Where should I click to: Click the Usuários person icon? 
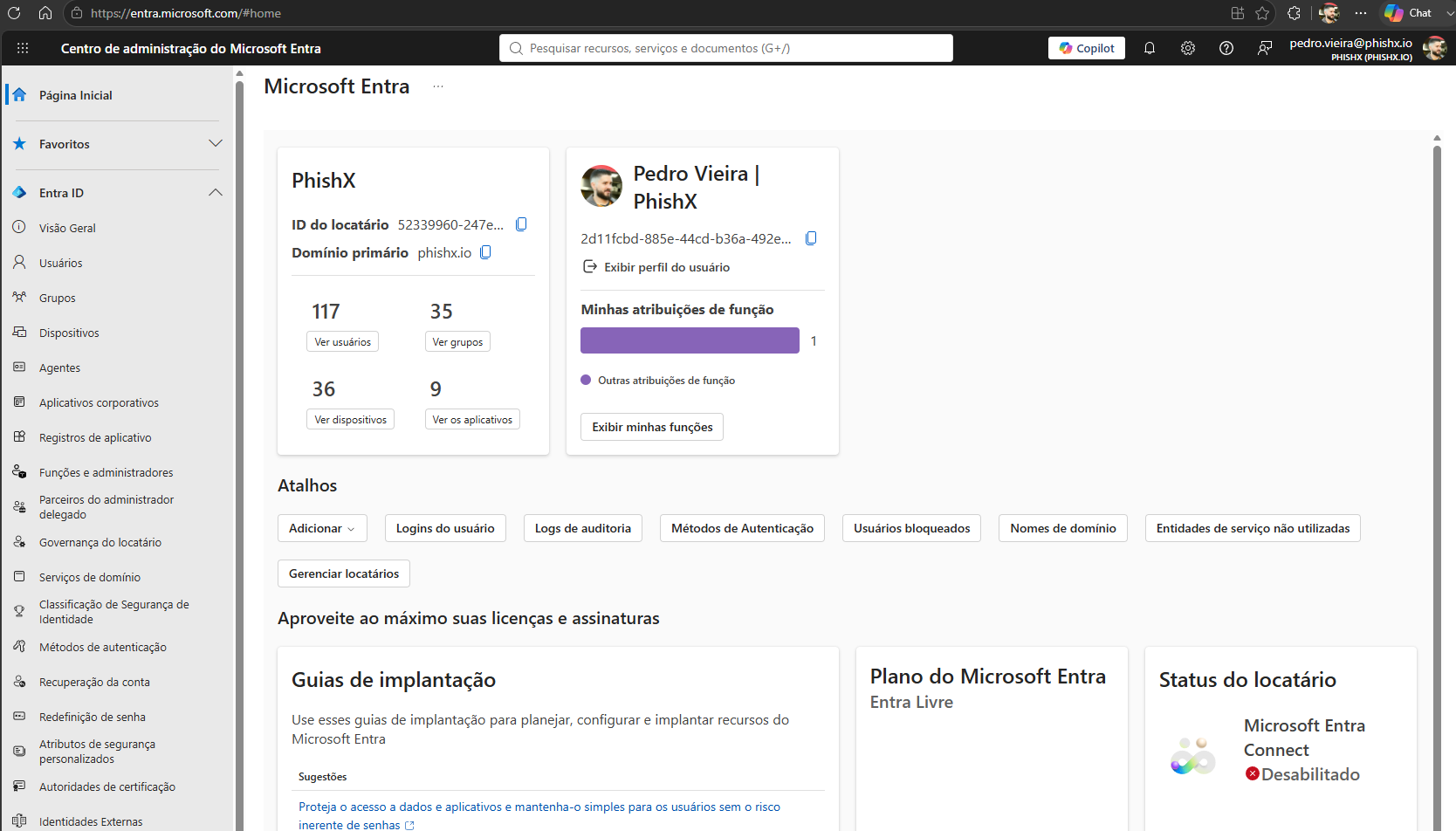pos(19,262)
